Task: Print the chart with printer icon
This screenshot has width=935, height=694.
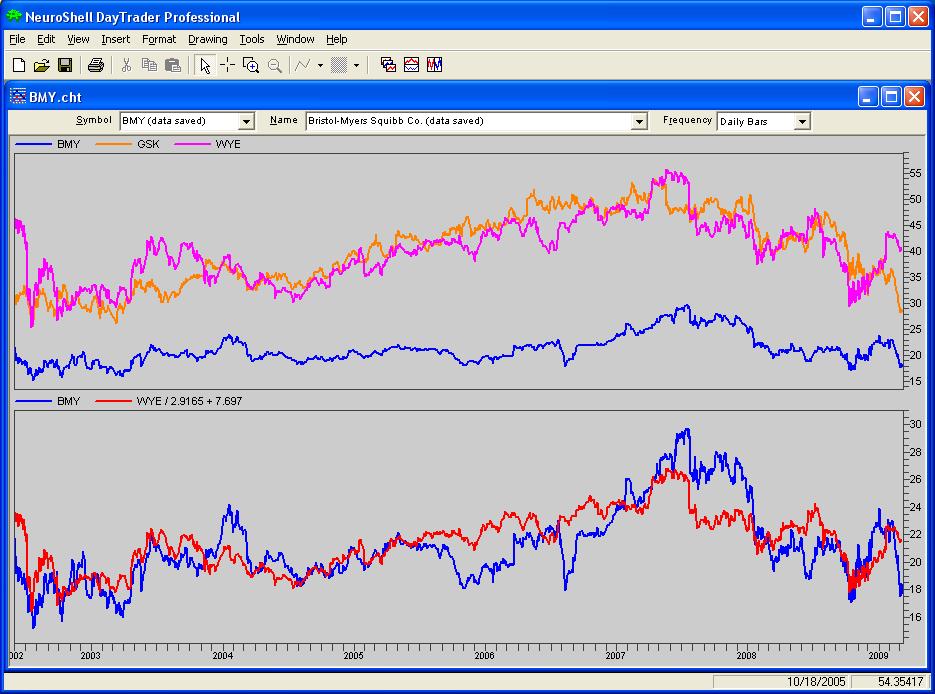Action: [95, 65]
